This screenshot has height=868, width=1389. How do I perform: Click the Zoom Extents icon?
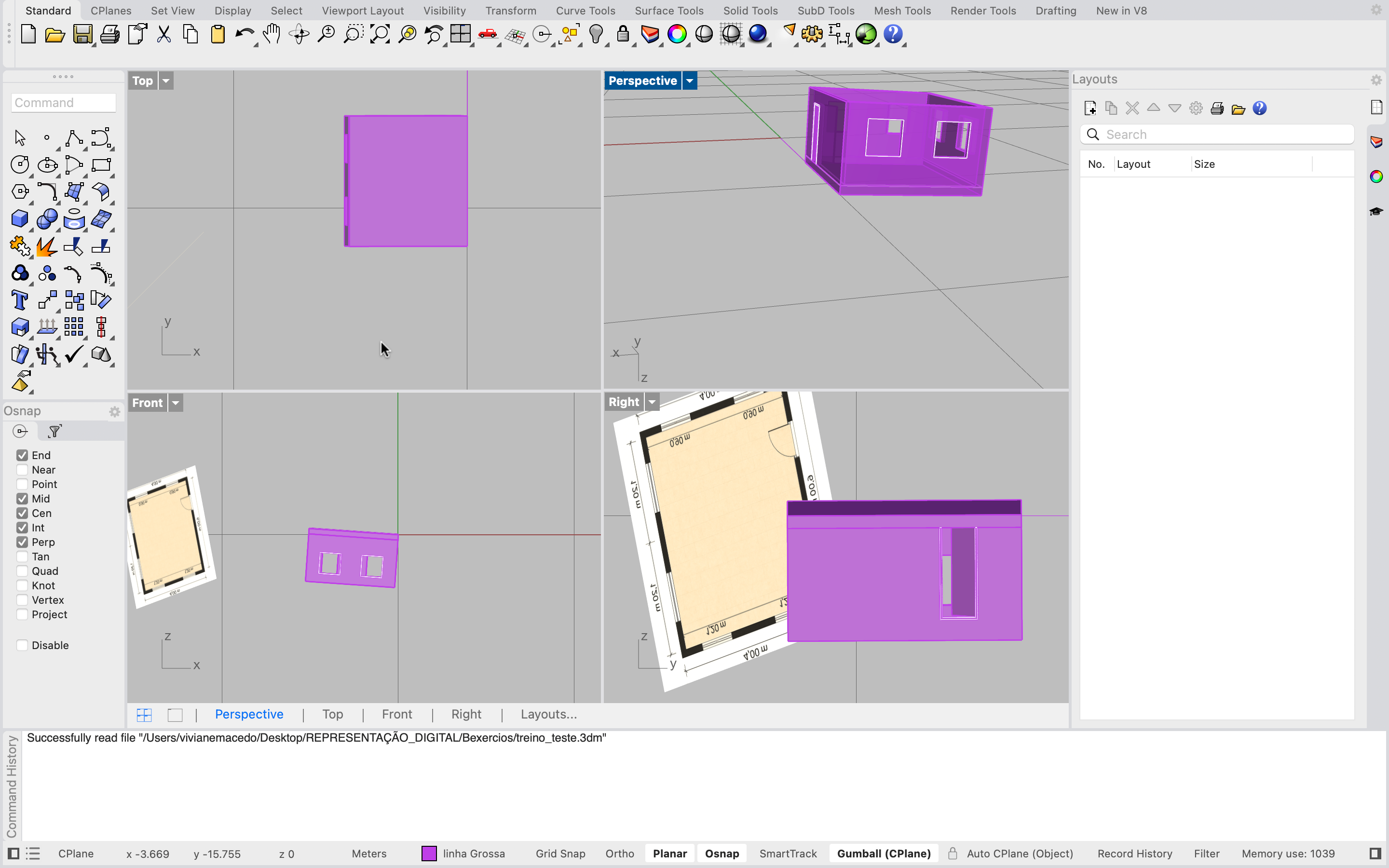(380, 34)
